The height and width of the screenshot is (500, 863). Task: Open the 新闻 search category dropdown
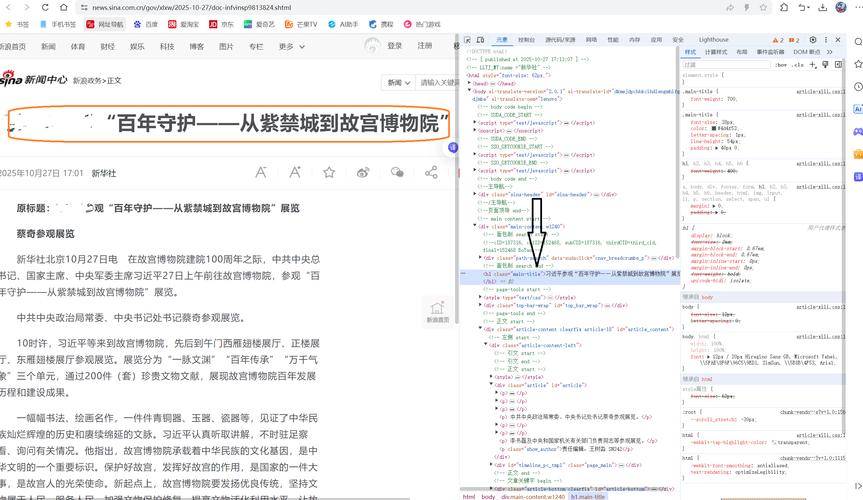tap(399, 83)
